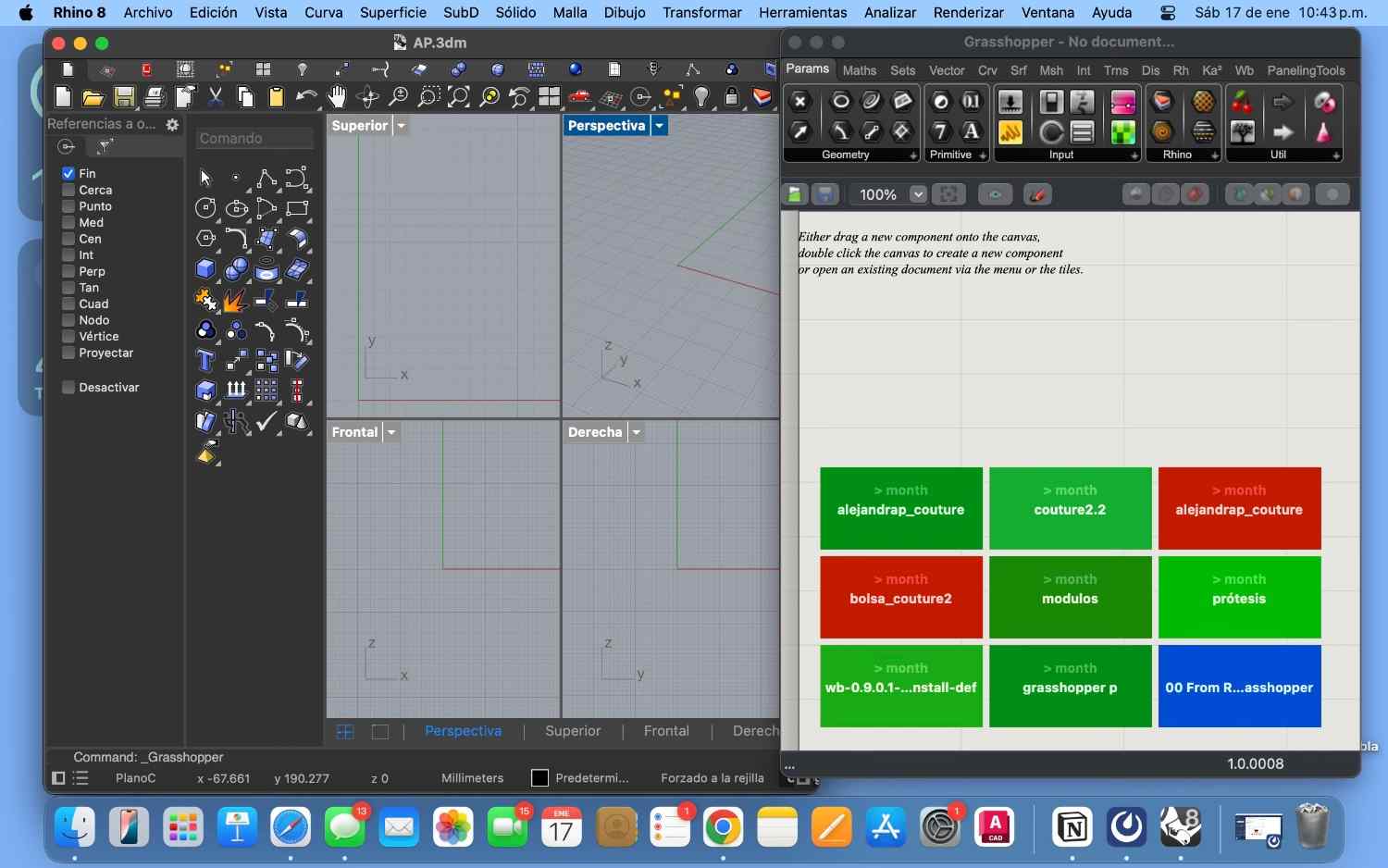
Task: Click the Cherry Picker icon in Util
Action: (x=1242, y=103)
